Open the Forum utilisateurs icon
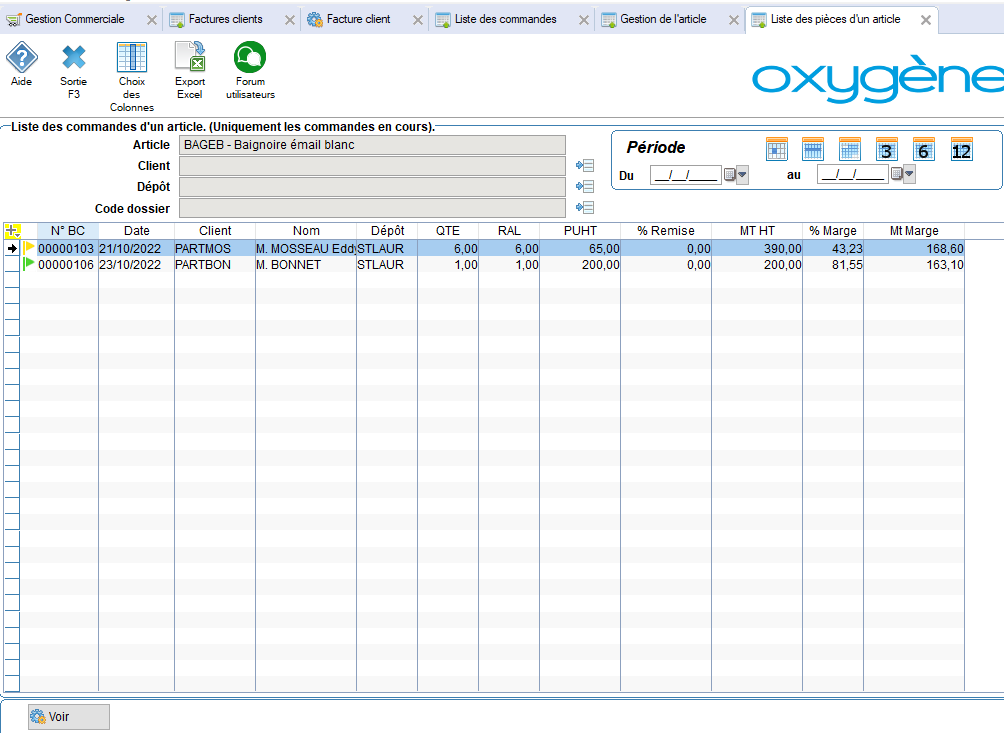1004x733 pixels. [x=249, y=59]
